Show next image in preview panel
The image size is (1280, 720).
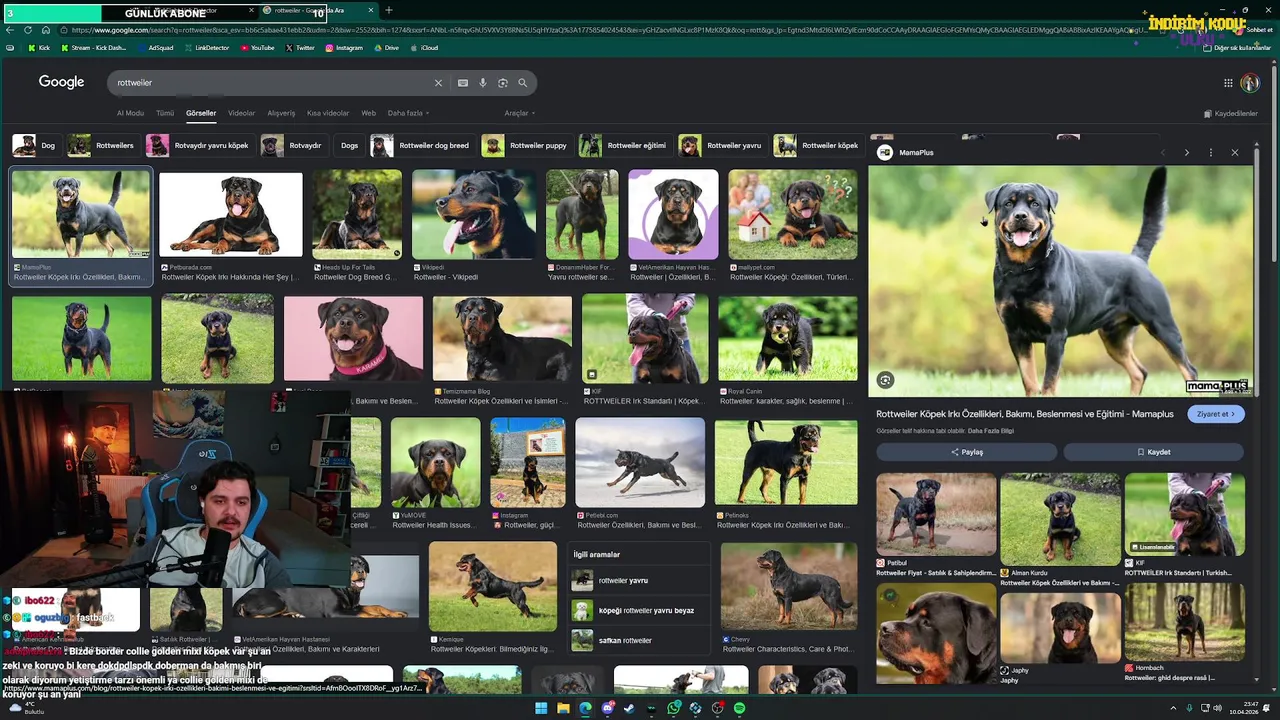pyautogui.click(x=1187, y=153)
